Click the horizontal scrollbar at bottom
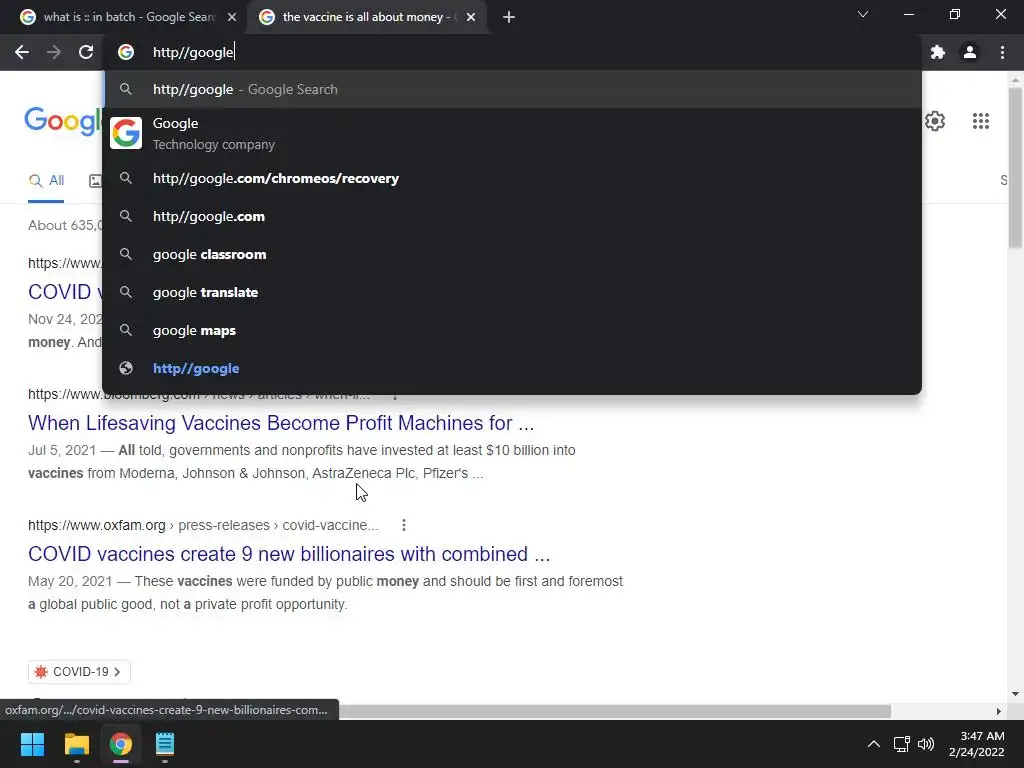The width and height of the screenshot is (1024, 768). tap(614, 711)
